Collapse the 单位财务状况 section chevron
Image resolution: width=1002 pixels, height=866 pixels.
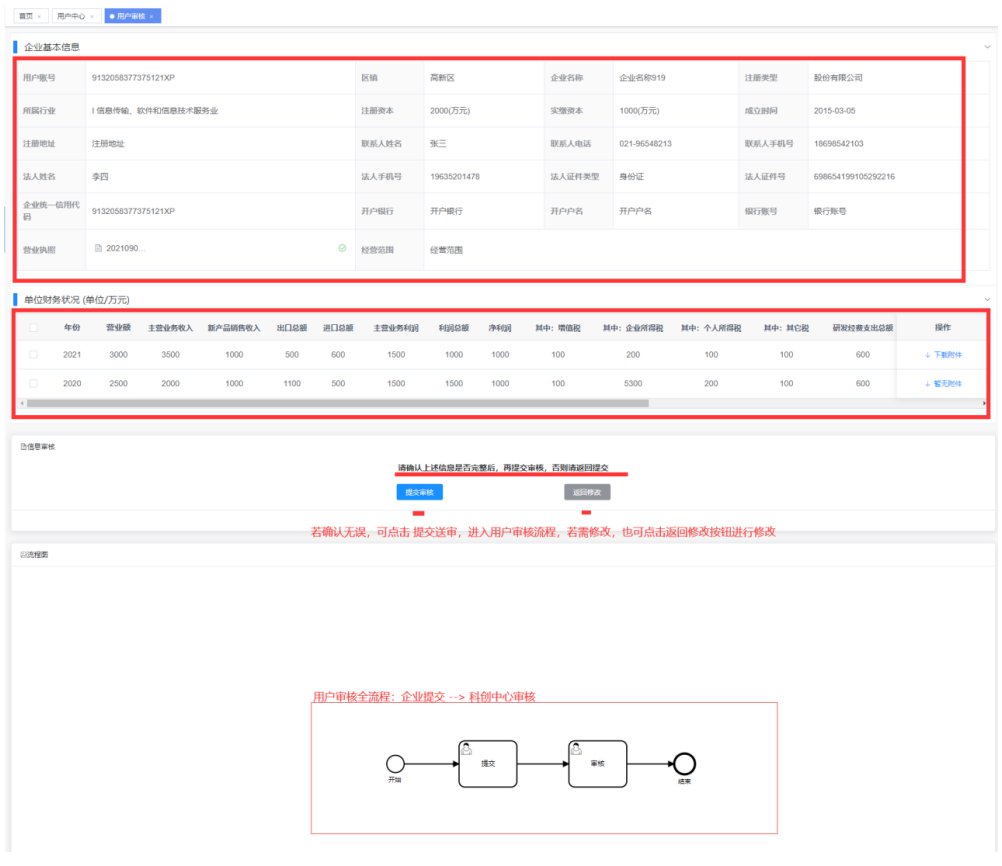coord(987,299)
